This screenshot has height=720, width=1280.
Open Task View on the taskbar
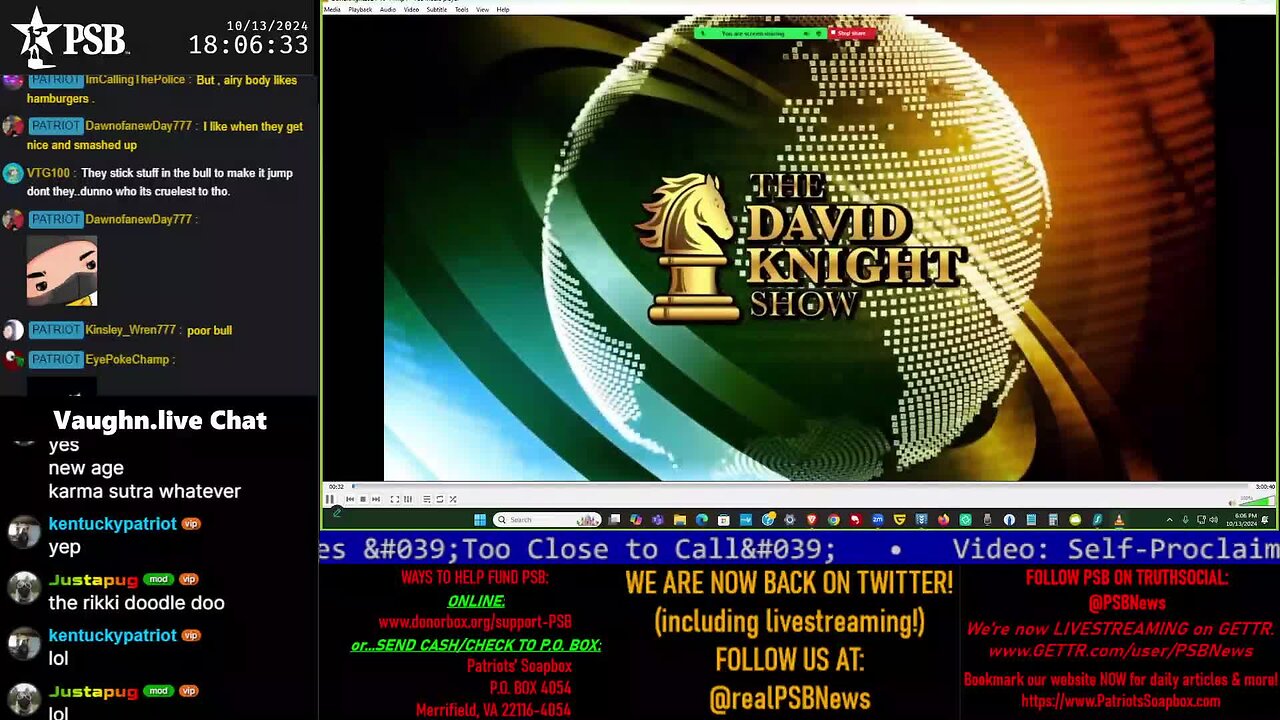[614, 519]
